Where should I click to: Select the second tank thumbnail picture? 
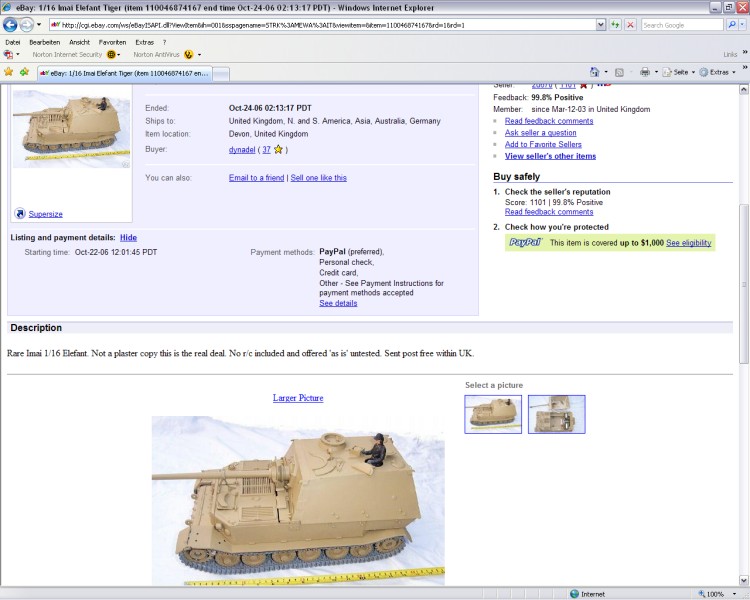point(556,414)
